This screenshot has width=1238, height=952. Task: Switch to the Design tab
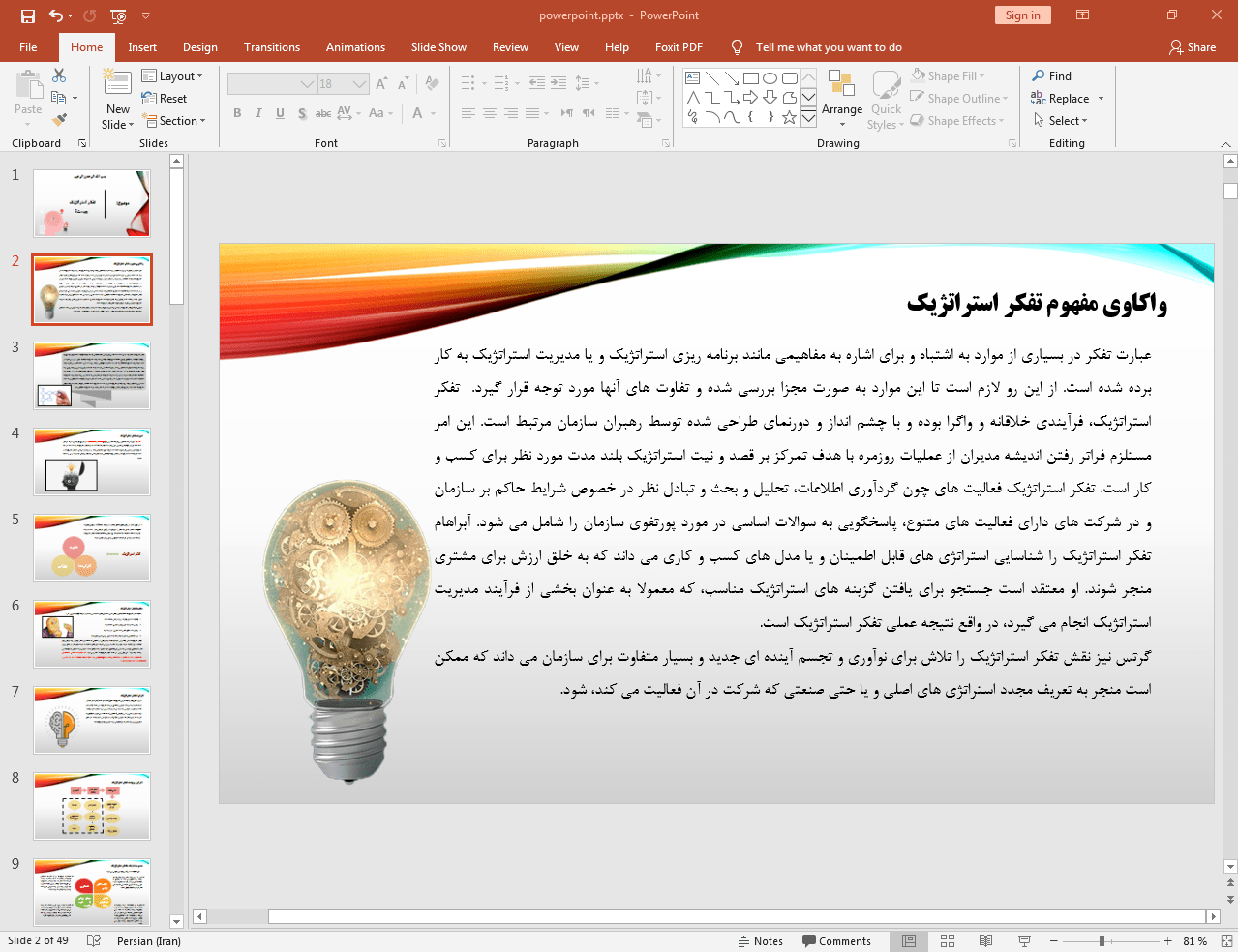click(x=200, y=47)
